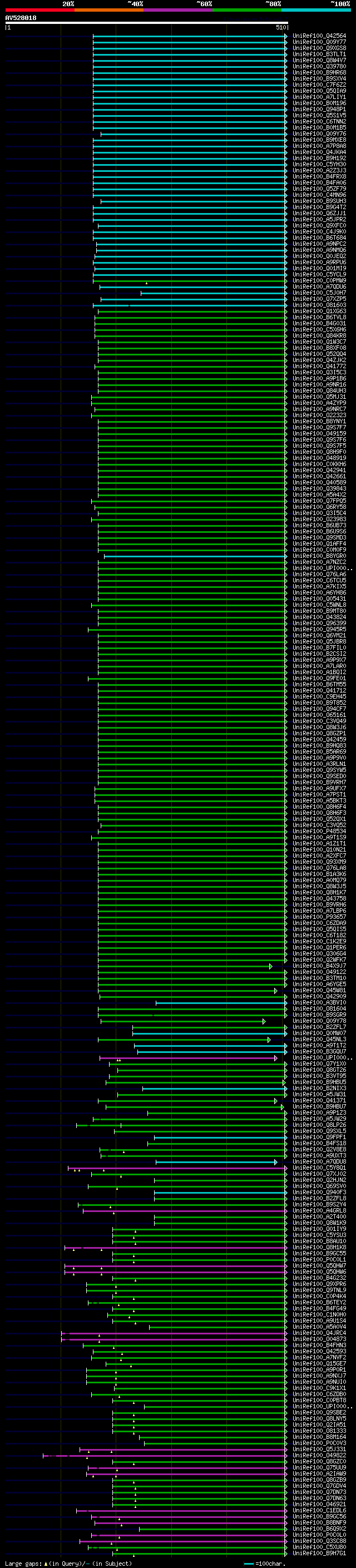This screenshot has width=356, height=1568.
Task: Click the UniRef100_Q8H1K8 entry
Action: (319, 1247)
